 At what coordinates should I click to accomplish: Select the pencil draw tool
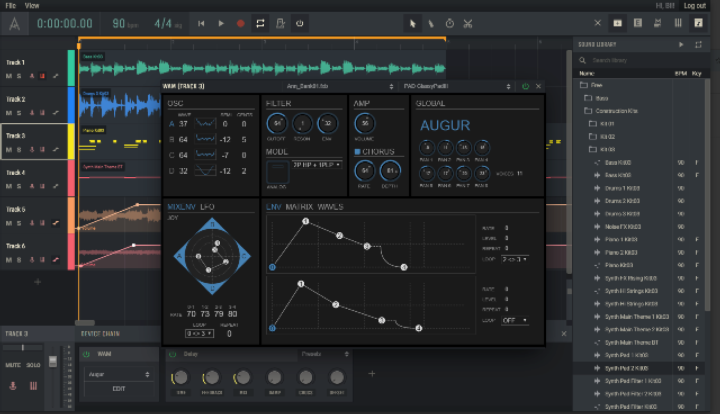coord(431,23)
